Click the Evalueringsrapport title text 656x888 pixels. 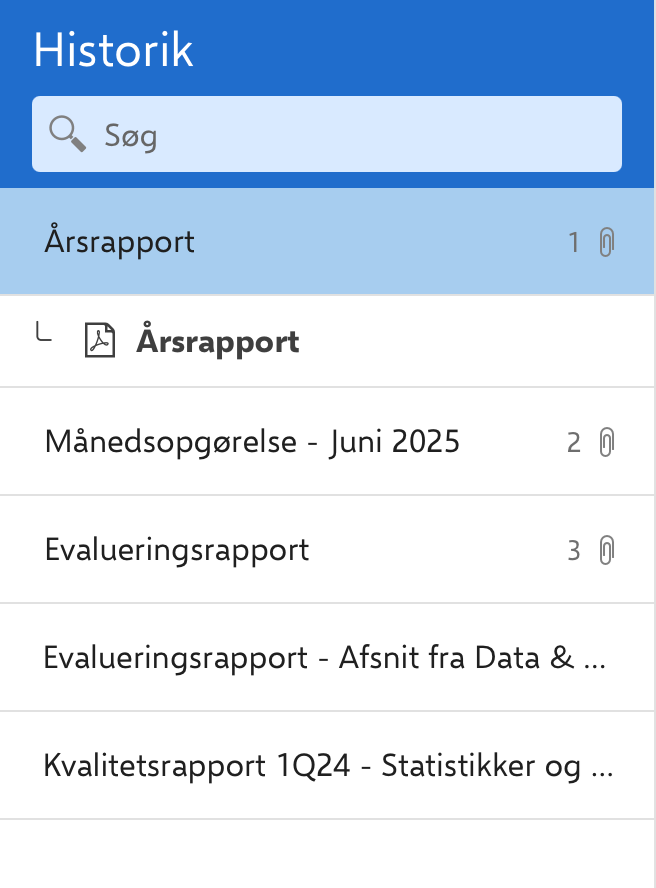(x=177, y=550)
